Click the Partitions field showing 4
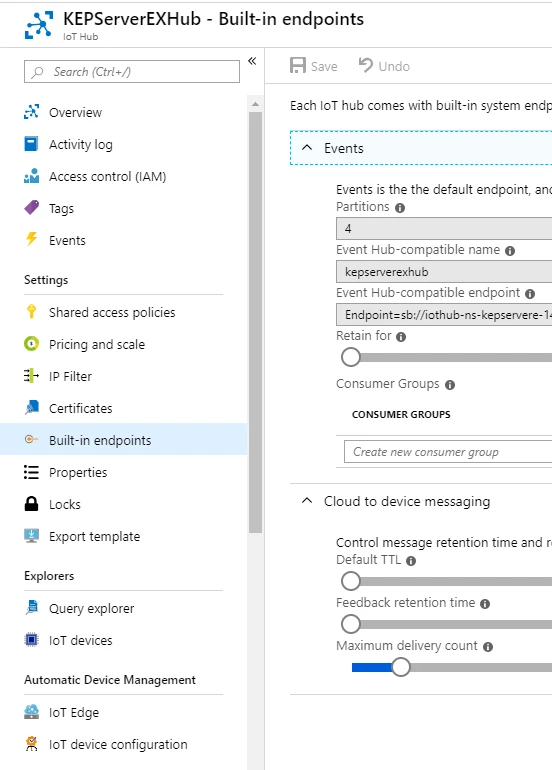Image resolution: width=552 pixels, height=770 pixels. [444, 228]
